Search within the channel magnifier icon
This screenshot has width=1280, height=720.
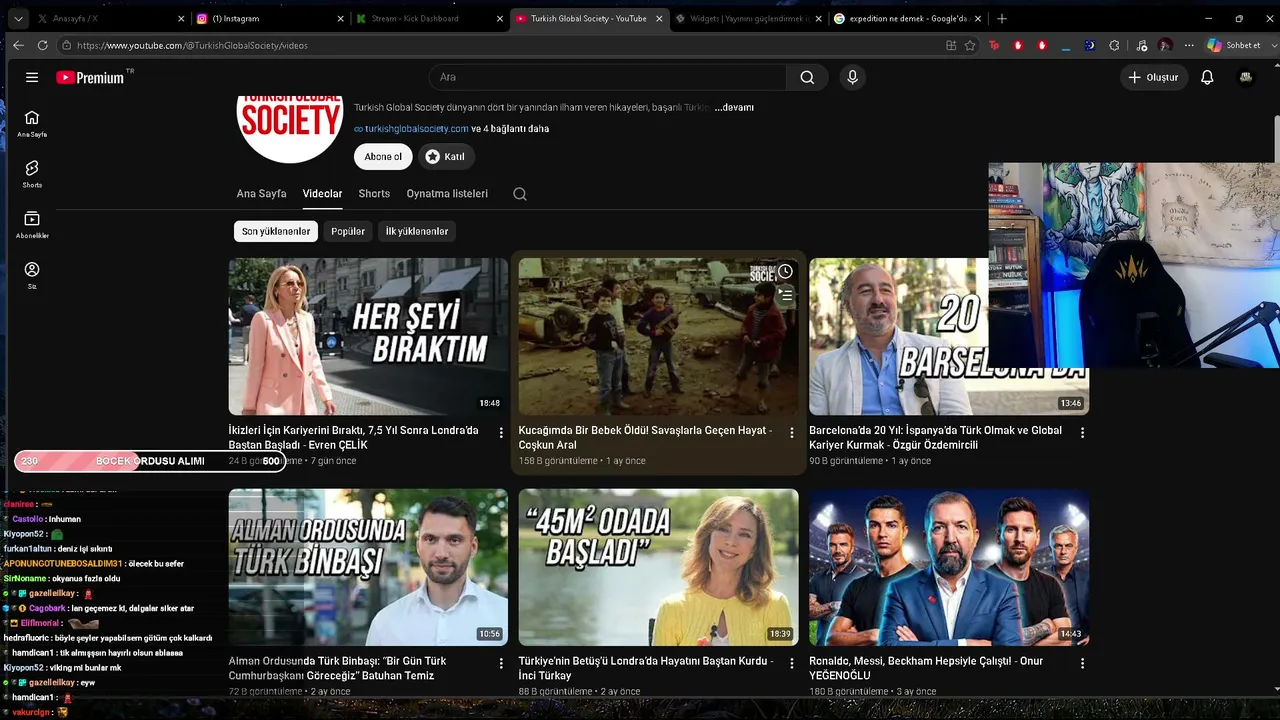(520, 194)
